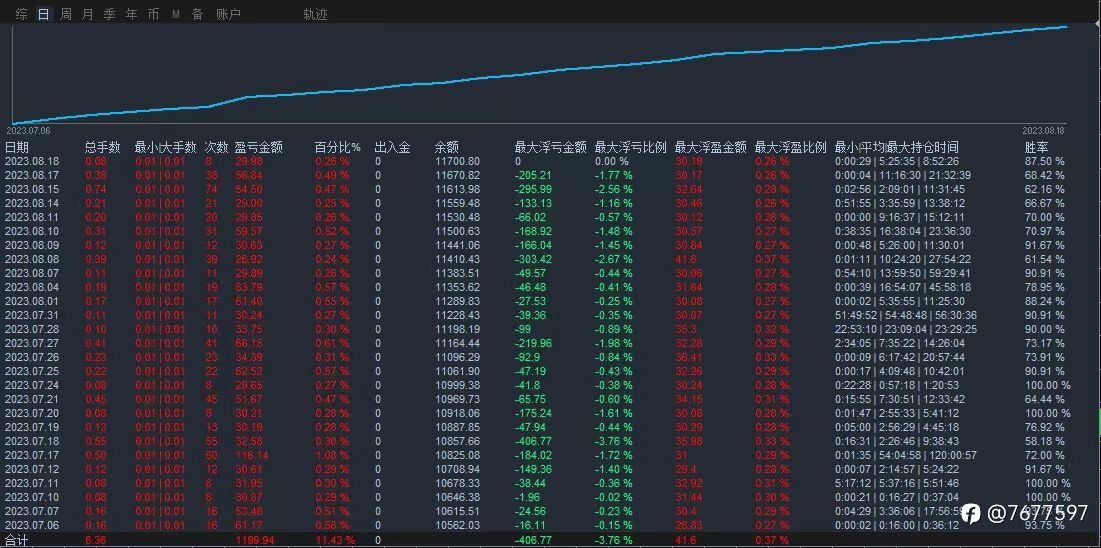Open the 月 monthly tab

[87, 14]
